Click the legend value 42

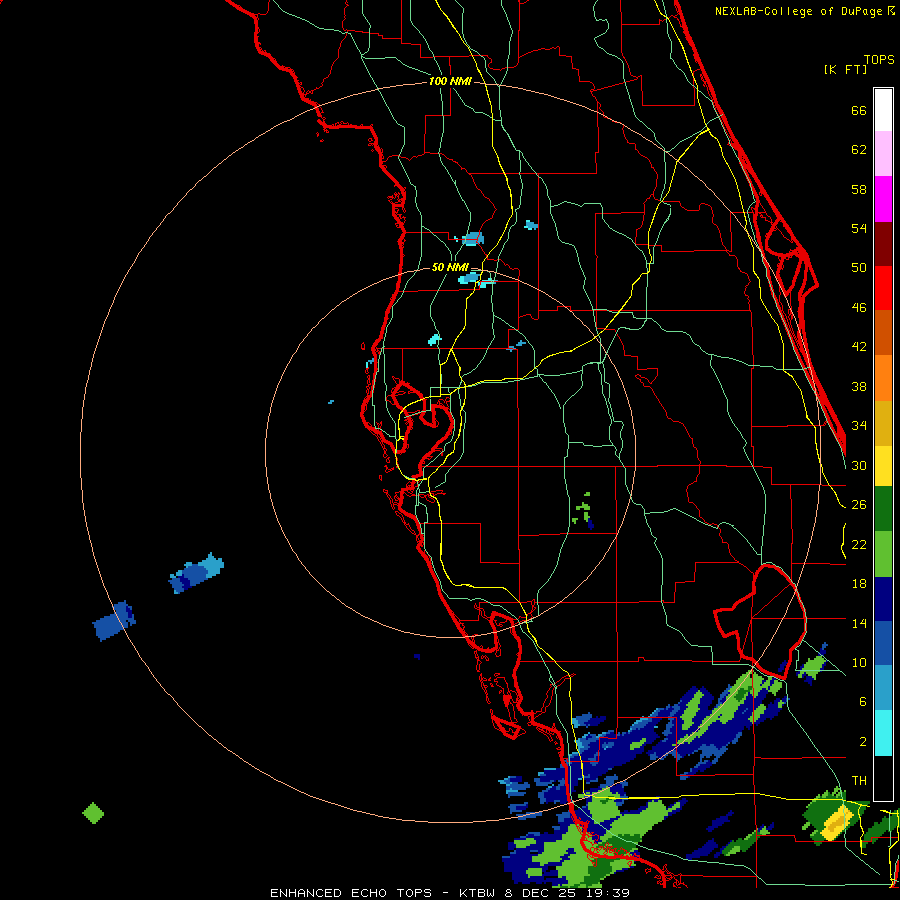859,347
